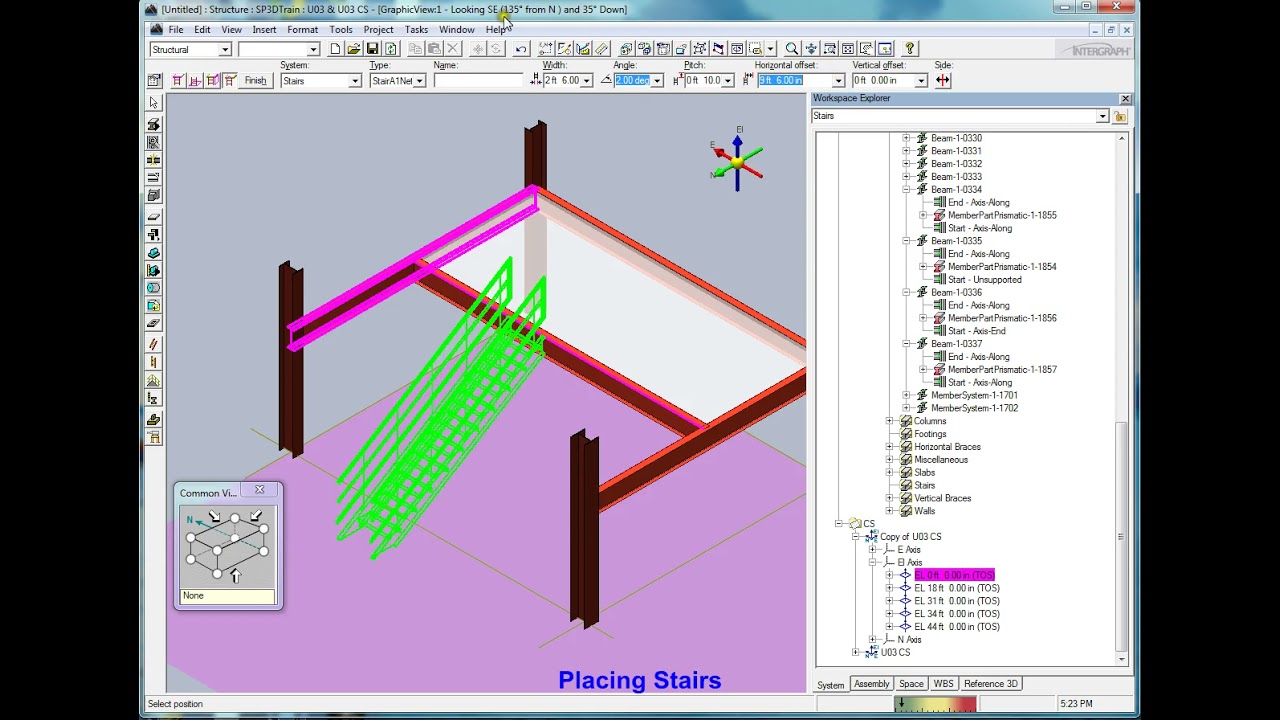Viewport: 1280px width, 720px height.
Task: Click the Pan view icon
Action: (811, 49)
